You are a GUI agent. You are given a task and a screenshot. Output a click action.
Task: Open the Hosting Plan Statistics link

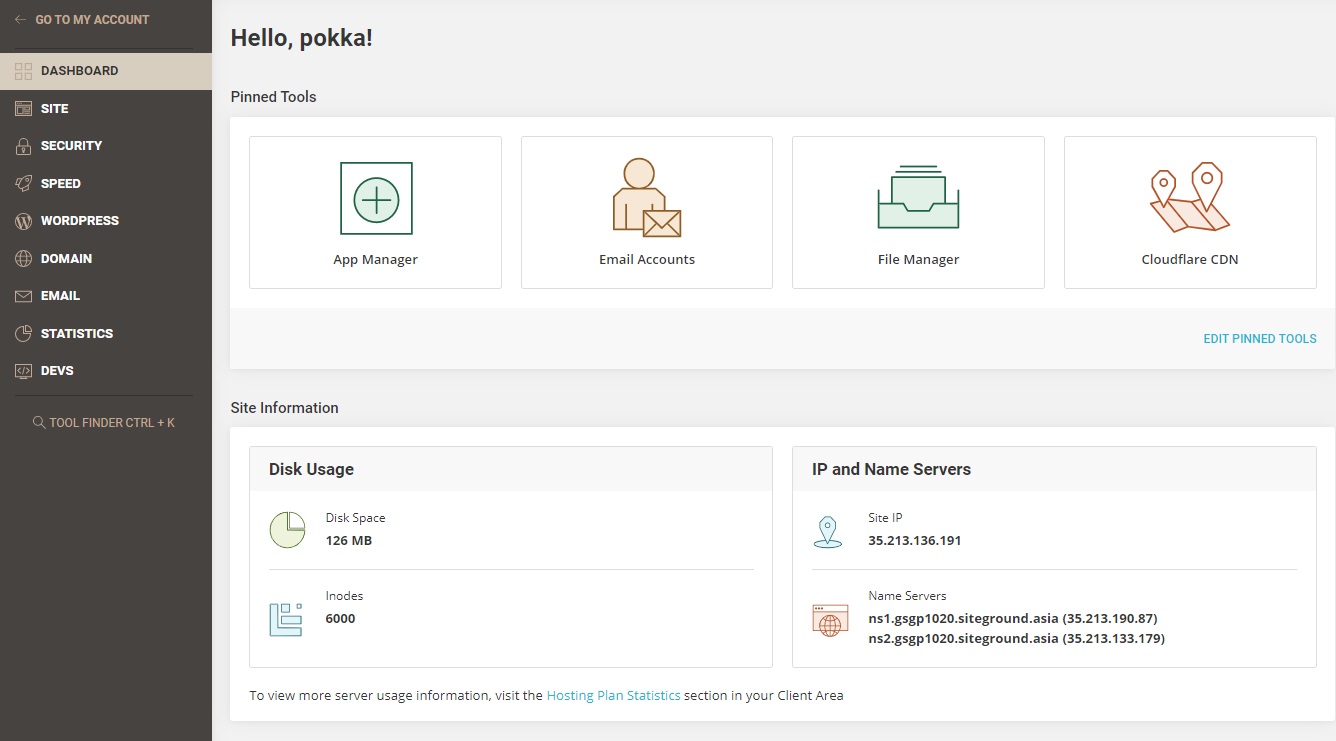point(613,695)
